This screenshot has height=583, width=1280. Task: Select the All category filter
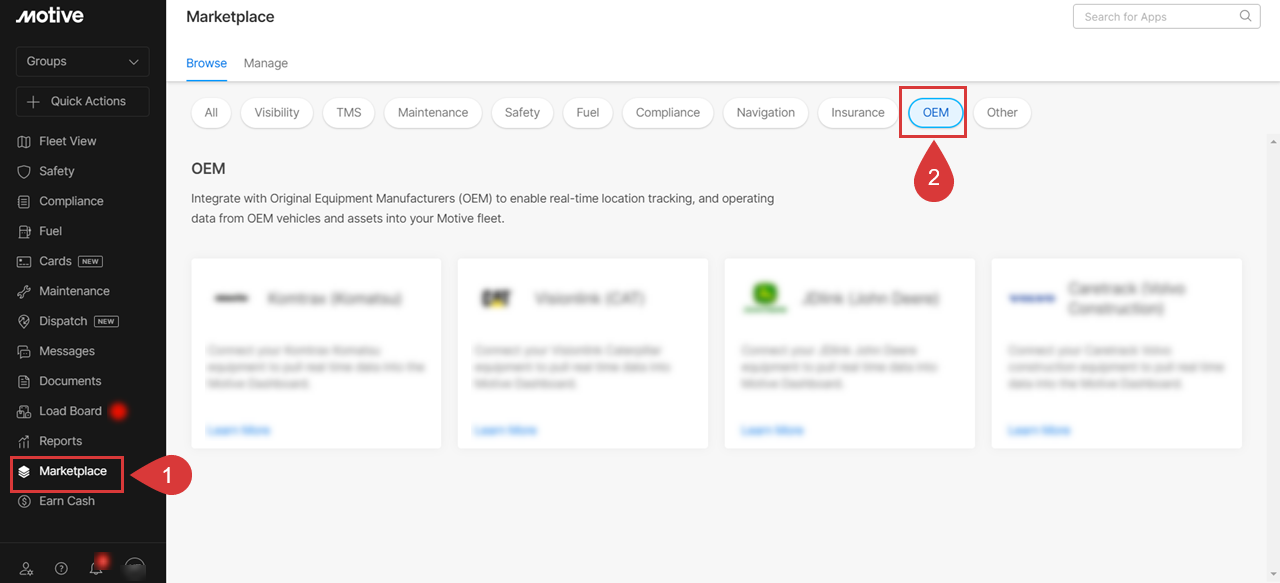(211, 113)
